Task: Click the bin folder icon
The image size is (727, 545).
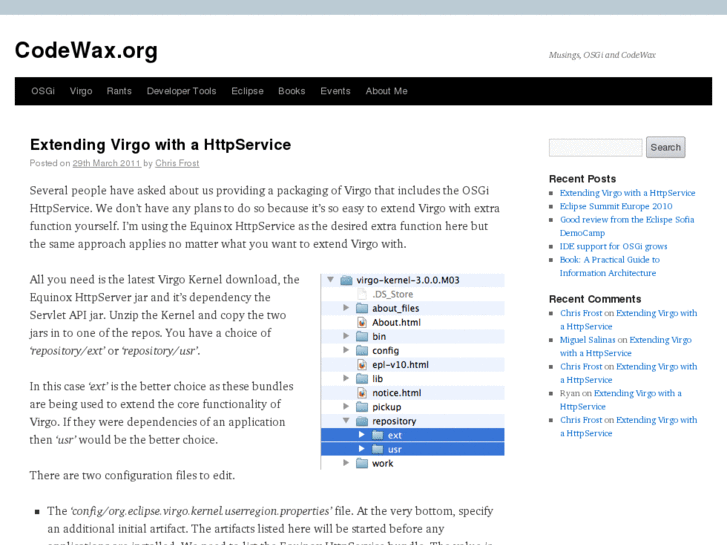Action: (x=362, y=336)
